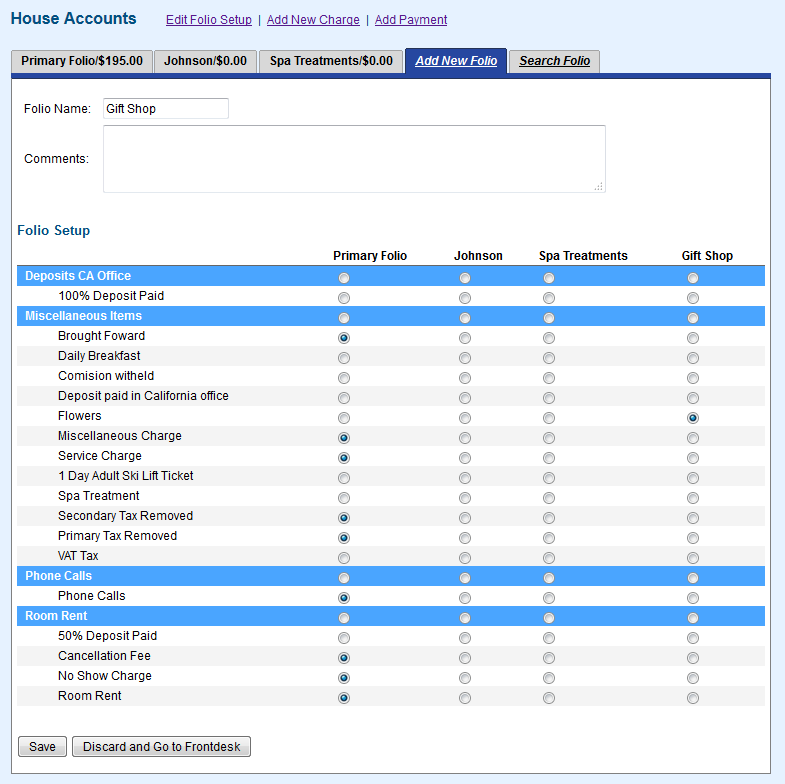Set VAT Tax to Gift Shop
Viewport: 785px width, 784px height.
692,558
